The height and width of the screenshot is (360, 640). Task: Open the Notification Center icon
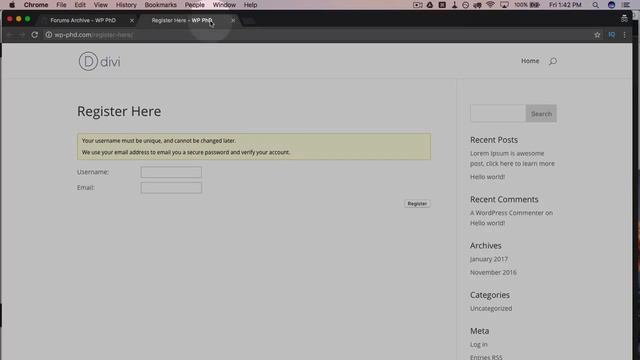pos(626,5)
